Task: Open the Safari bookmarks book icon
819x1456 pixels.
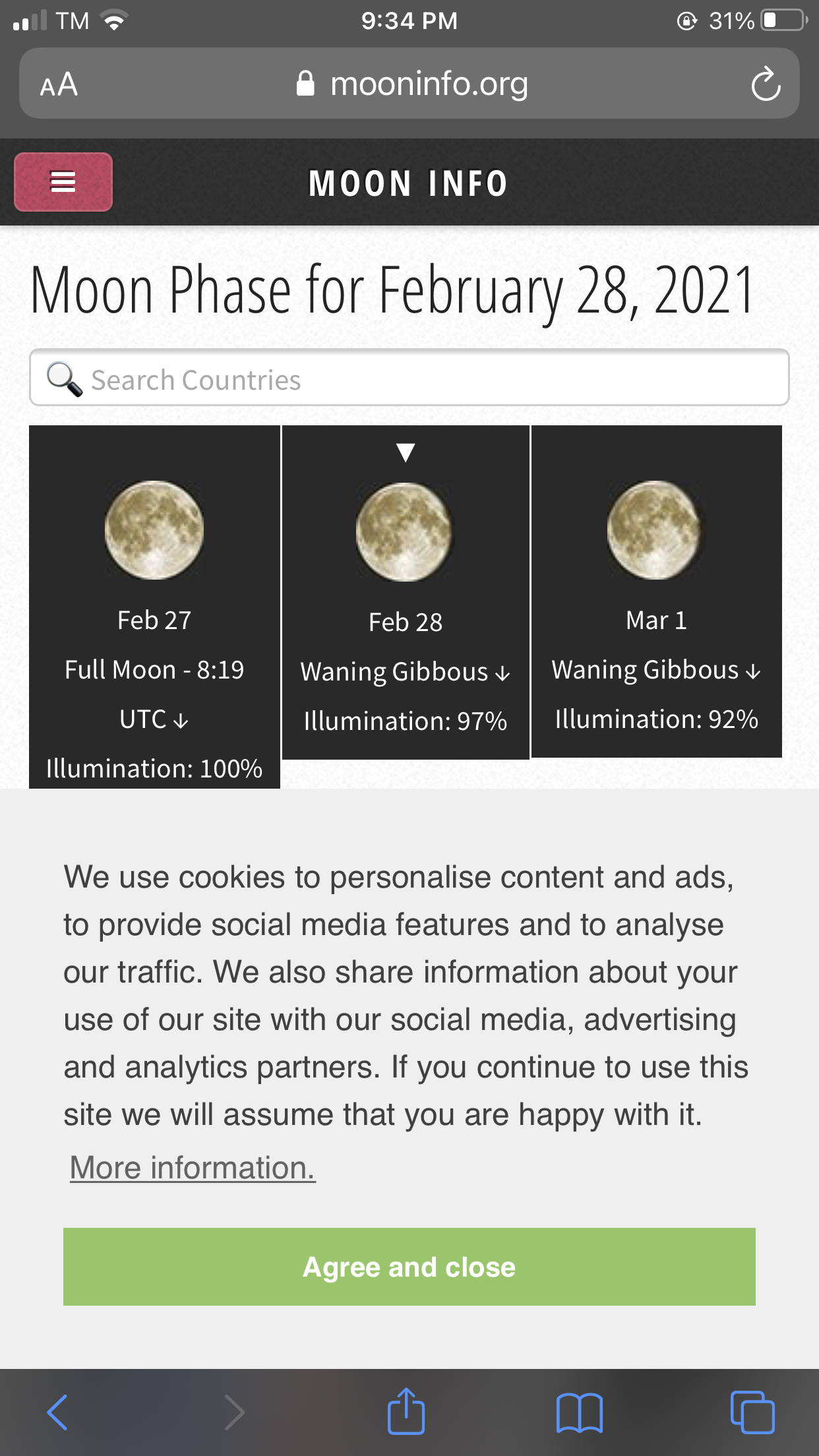Action: tap(579, 1412)
